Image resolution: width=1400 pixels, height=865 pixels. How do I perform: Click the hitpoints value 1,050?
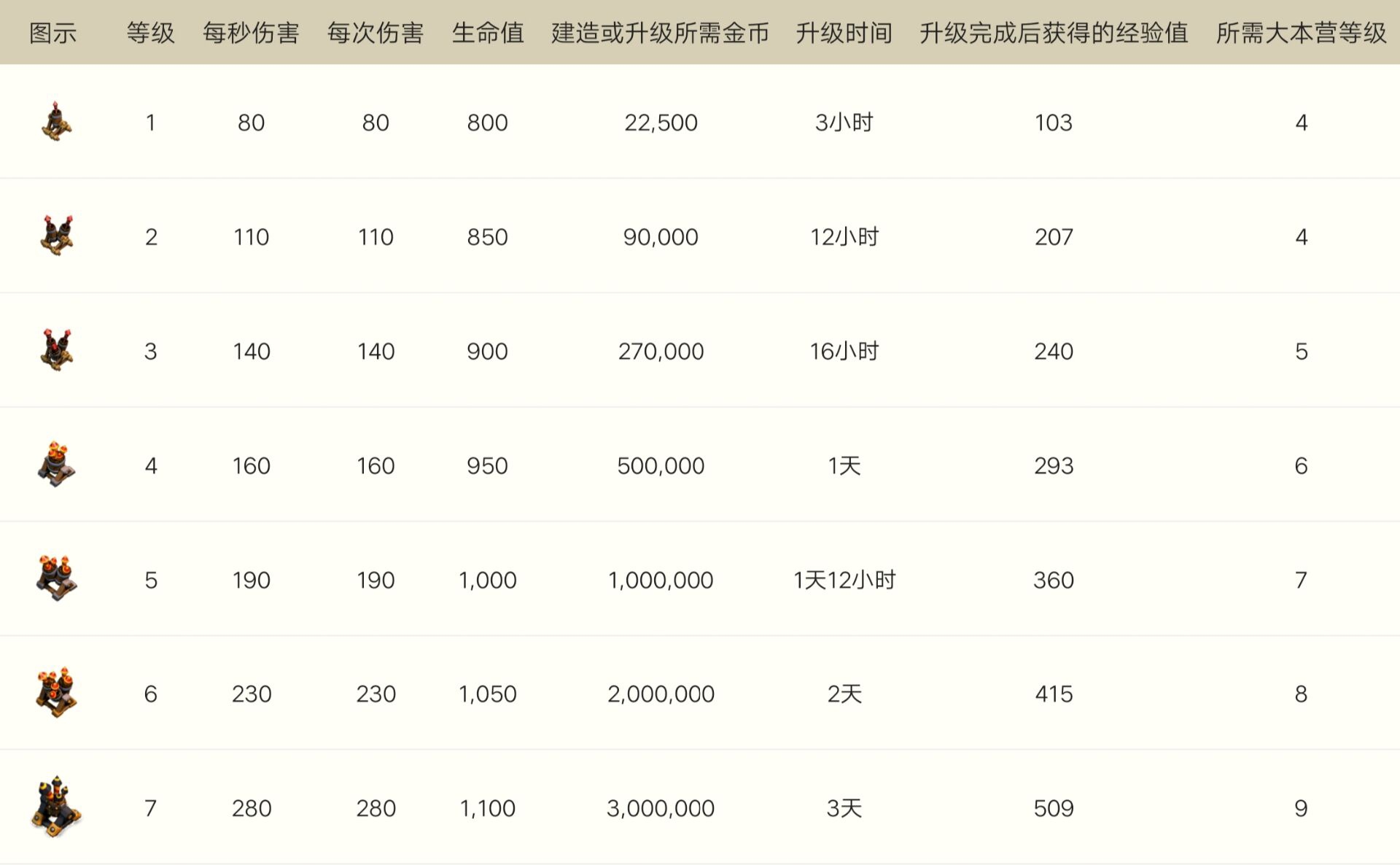487,694
